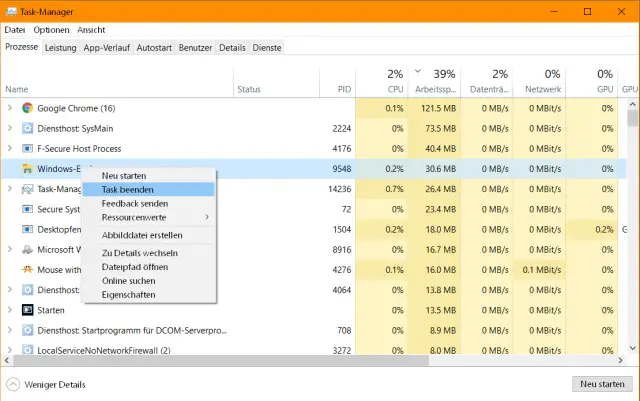Click the F-Secure Host Process icon

click(28, 149)
